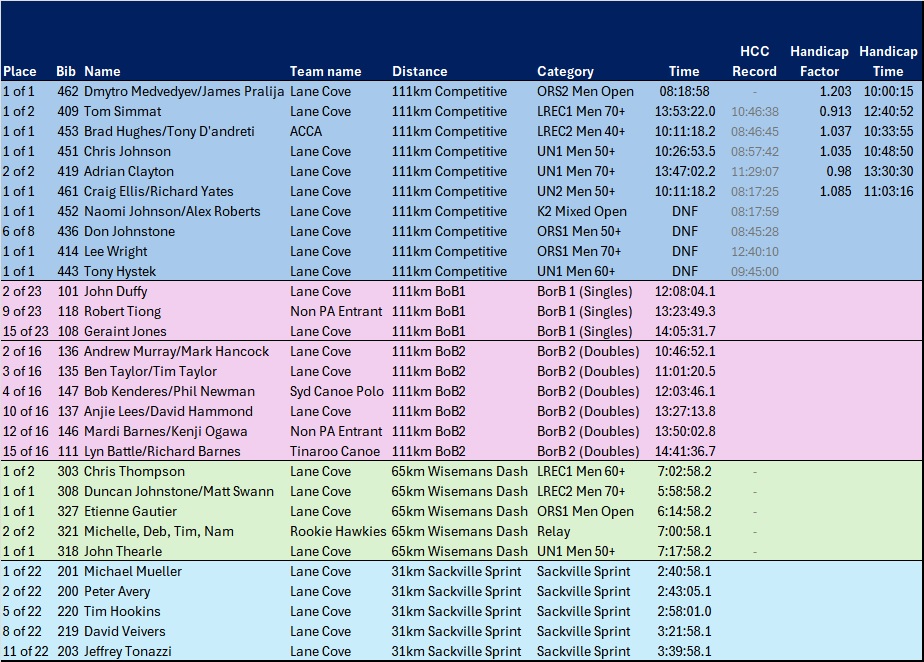
Task: Select the handicap factor 1.203 cell
Action: [x=835, y=91]
